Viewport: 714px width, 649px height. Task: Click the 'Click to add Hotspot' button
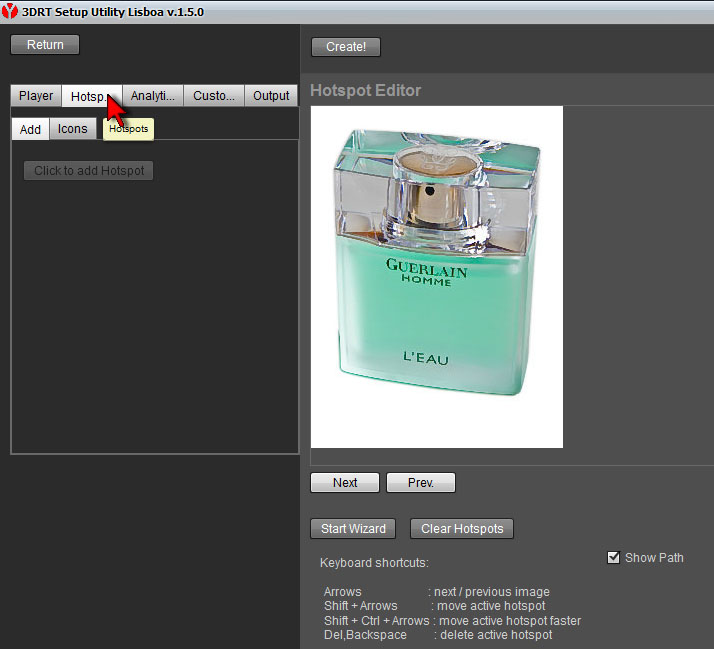click(88, 170)
